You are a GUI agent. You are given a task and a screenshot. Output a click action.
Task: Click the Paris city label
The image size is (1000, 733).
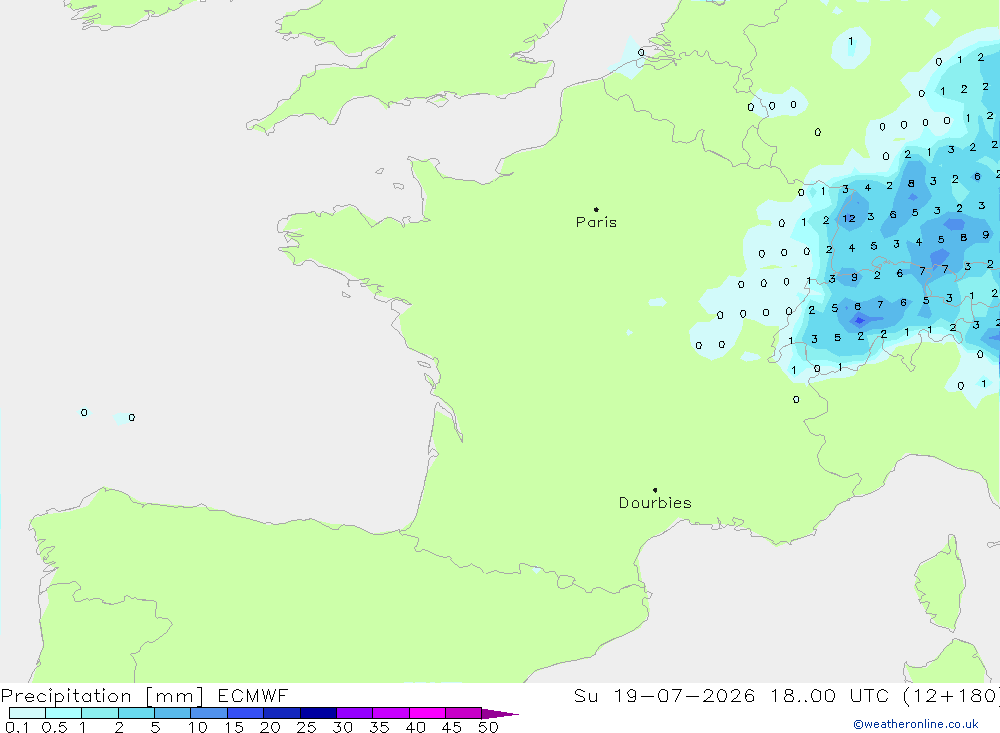(596, 222)
